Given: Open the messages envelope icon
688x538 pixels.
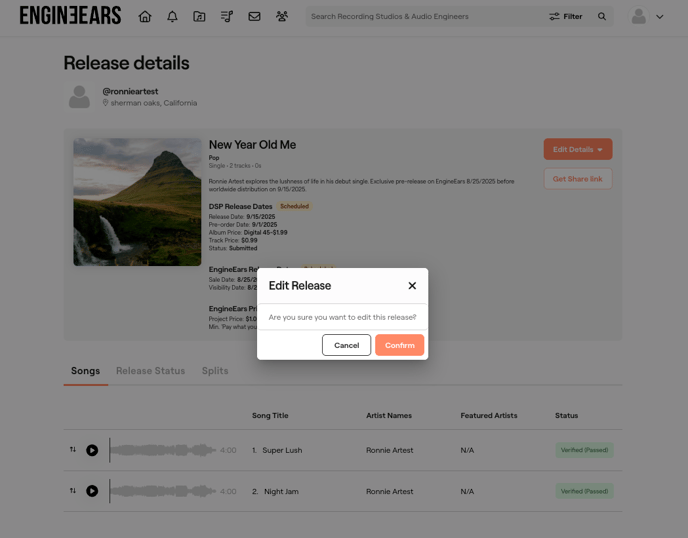Looking at the screenshot, I should coord(254,17).
